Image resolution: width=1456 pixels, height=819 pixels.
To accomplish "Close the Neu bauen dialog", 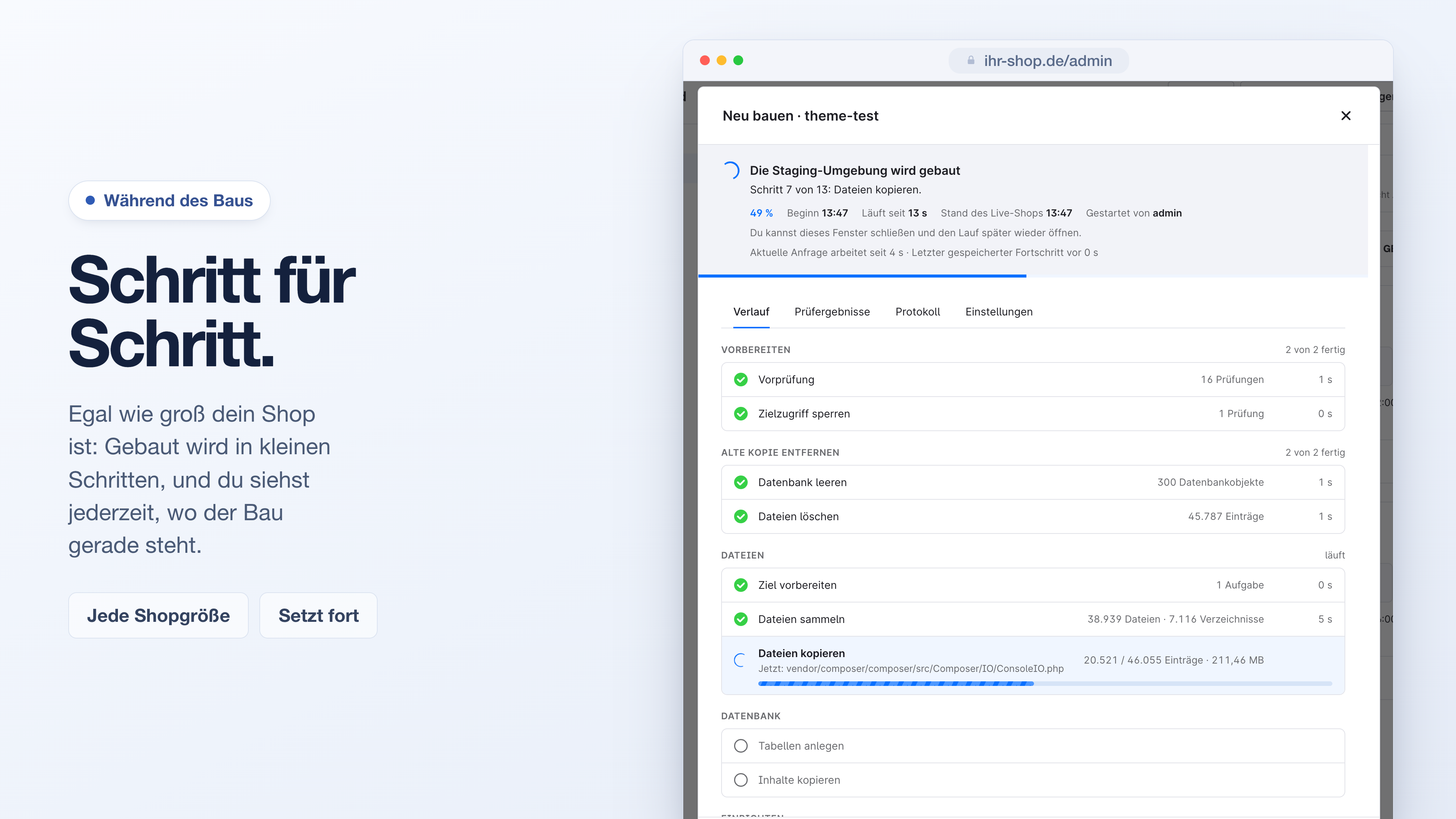I will (1346, 116).
